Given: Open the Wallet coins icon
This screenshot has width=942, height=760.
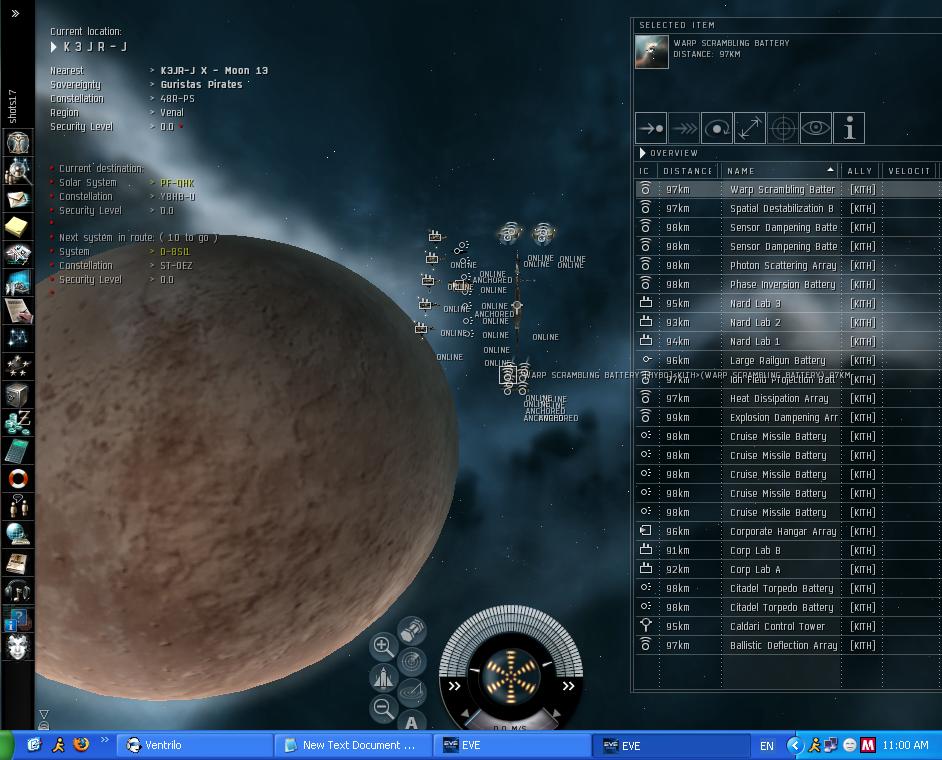Looking at the screenshot, I should point(17,422).
